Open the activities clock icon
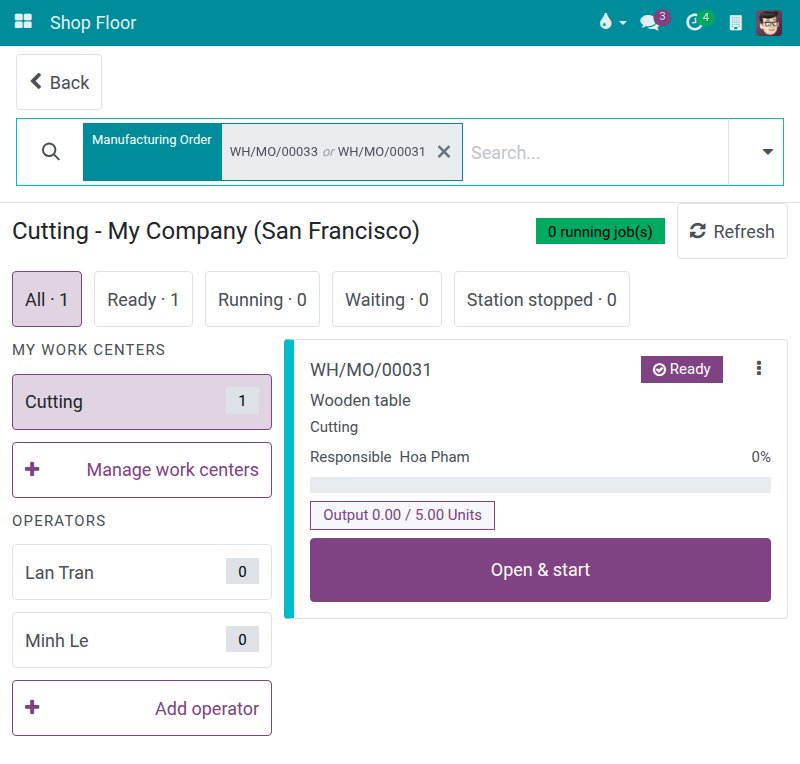The height and width of the screenshot is (764, 800). 694,22
